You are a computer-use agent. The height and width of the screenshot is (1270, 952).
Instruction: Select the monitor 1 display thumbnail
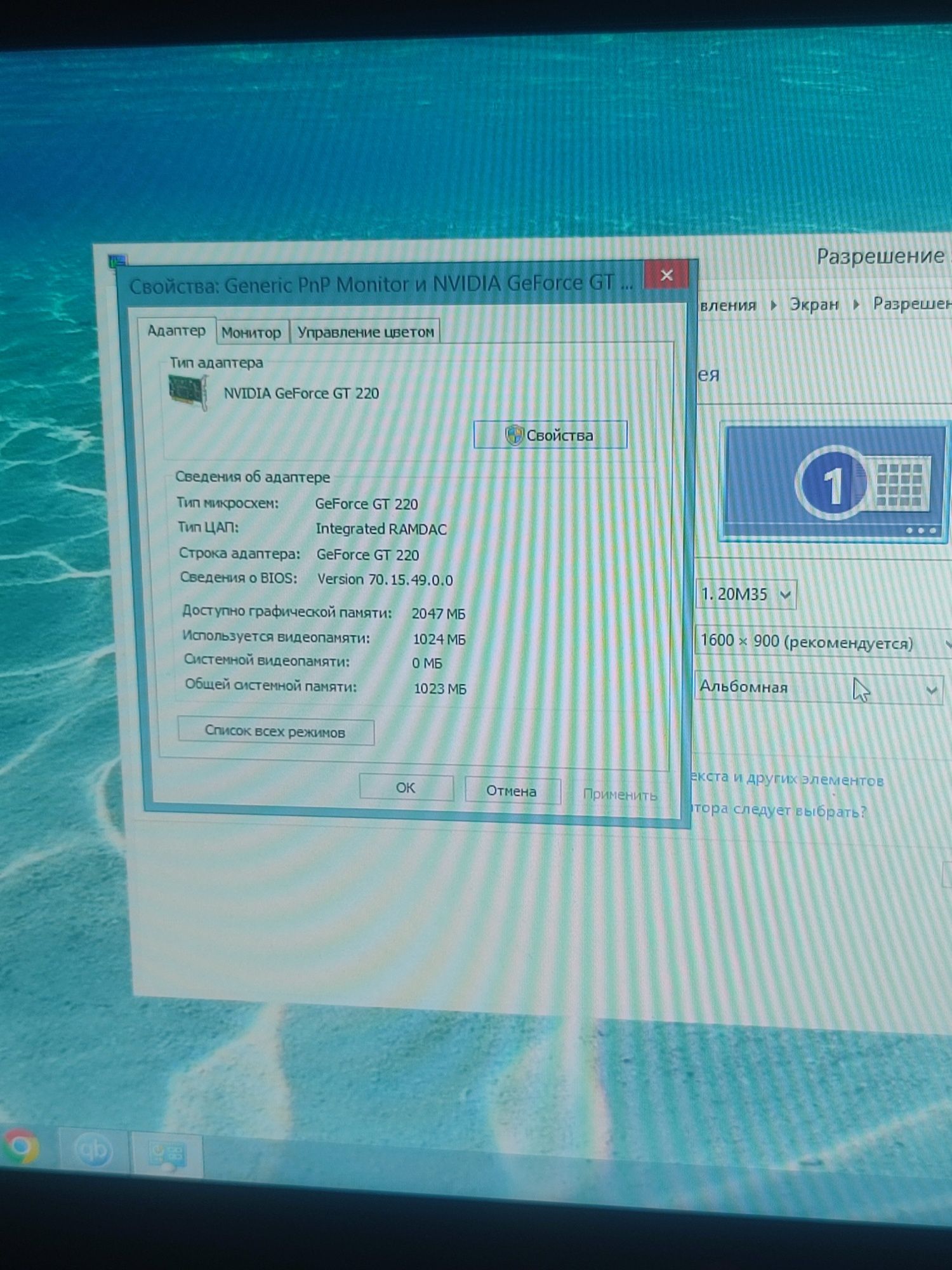(x=835, y=481)
